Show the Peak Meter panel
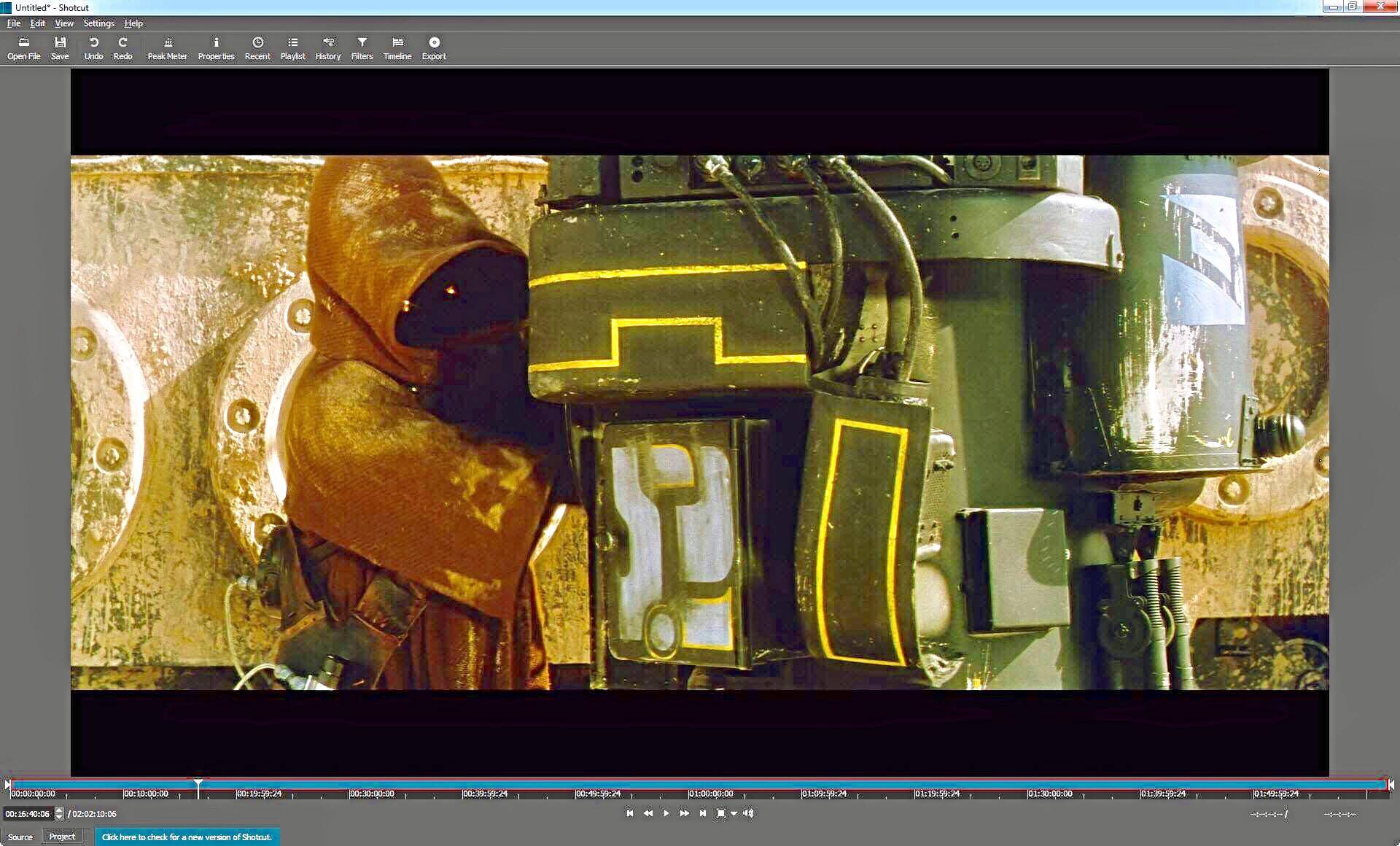1400x846 pixels. point(167,48)
